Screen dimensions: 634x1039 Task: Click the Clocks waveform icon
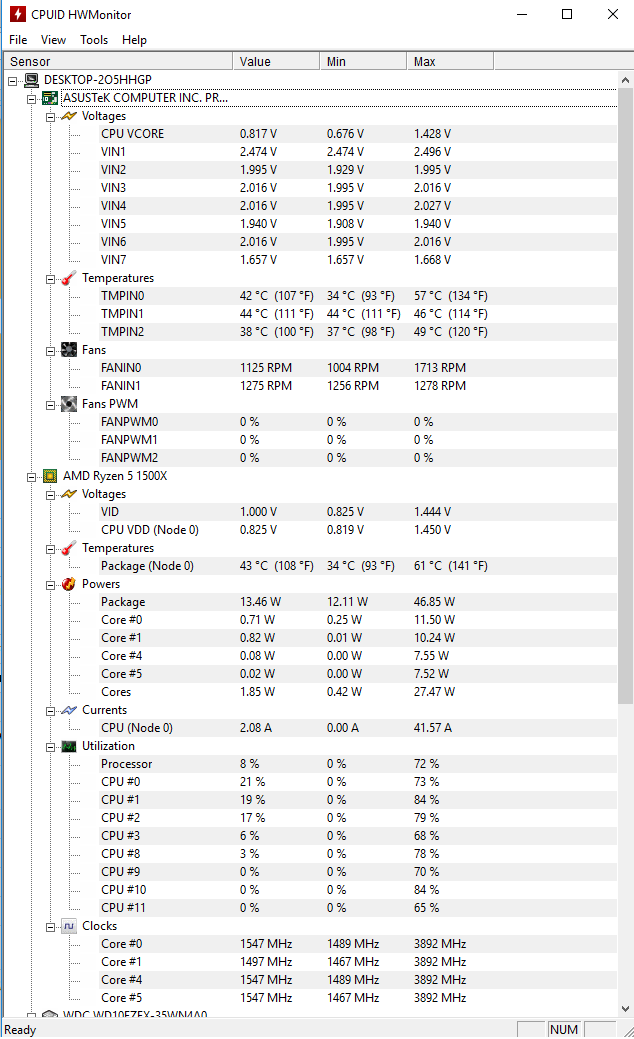pos(68,926)
